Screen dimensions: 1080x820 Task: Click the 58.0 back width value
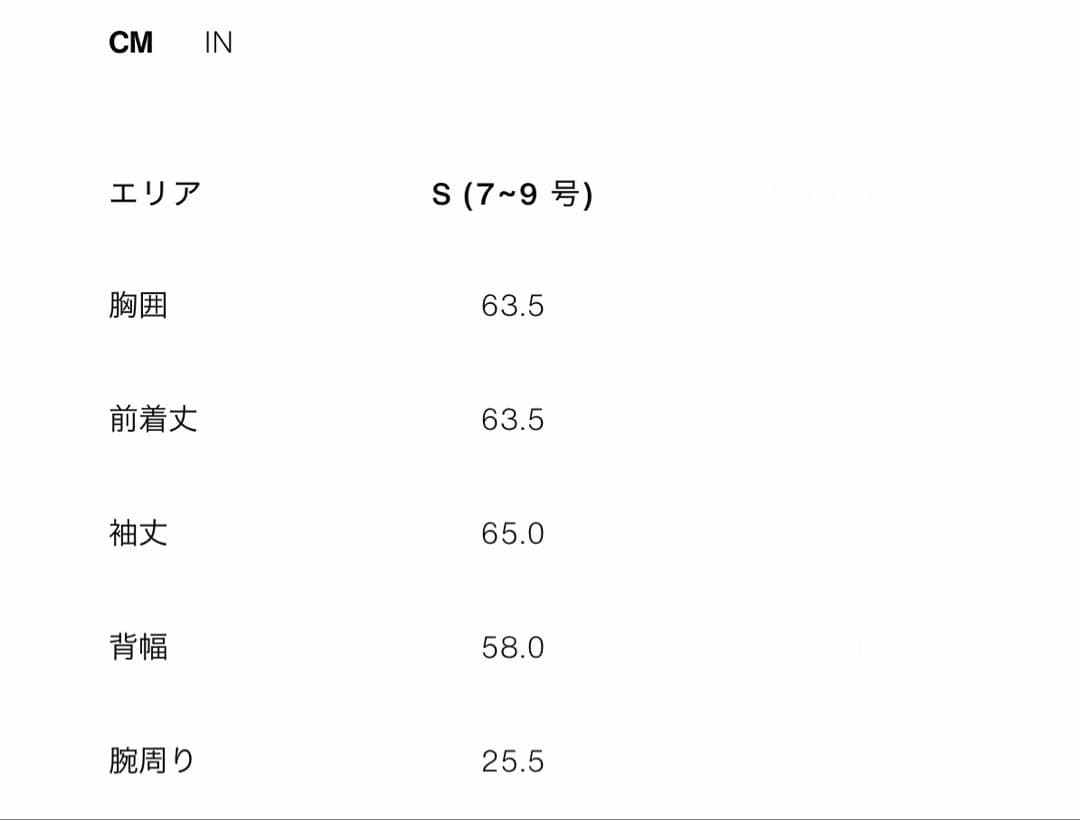pos(513,647)
